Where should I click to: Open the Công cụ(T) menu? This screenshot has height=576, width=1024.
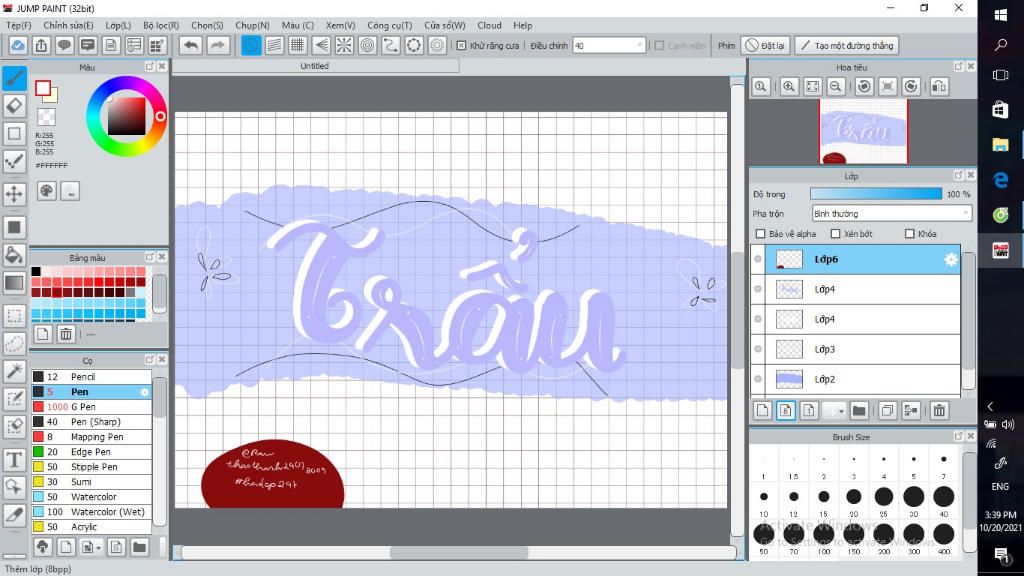(389, 25)
